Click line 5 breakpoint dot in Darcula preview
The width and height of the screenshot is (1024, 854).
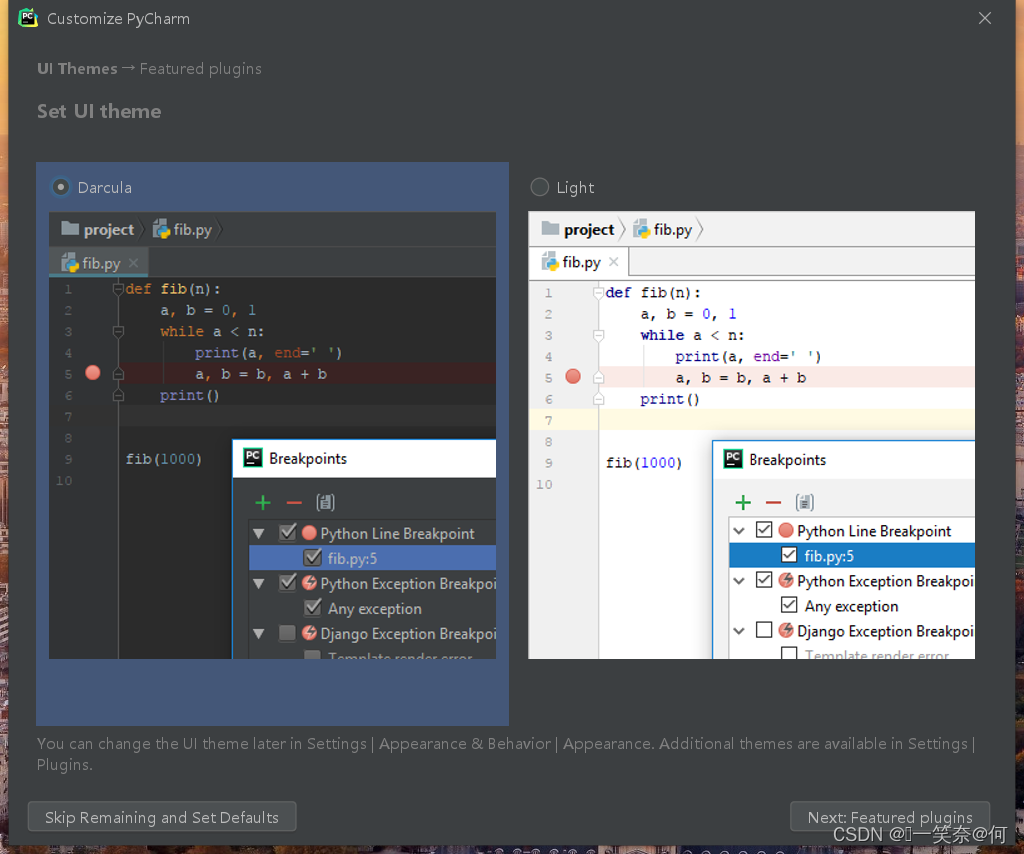[93, 373]
